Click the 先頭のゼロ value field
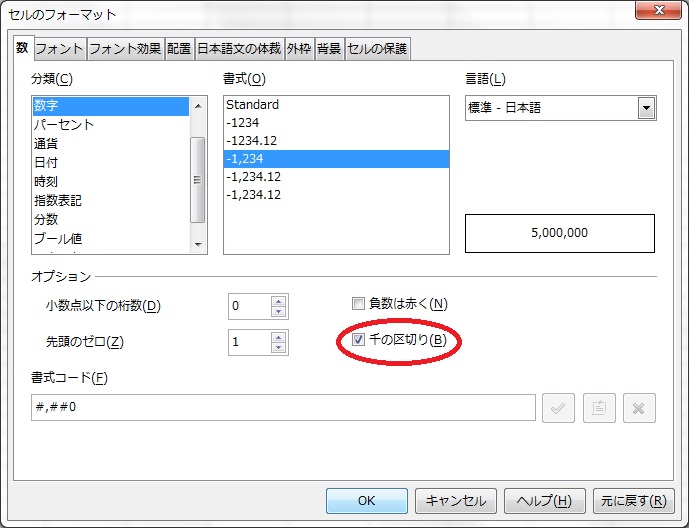The width and height of the screenshot is (689, 528). tap(249, 342)
